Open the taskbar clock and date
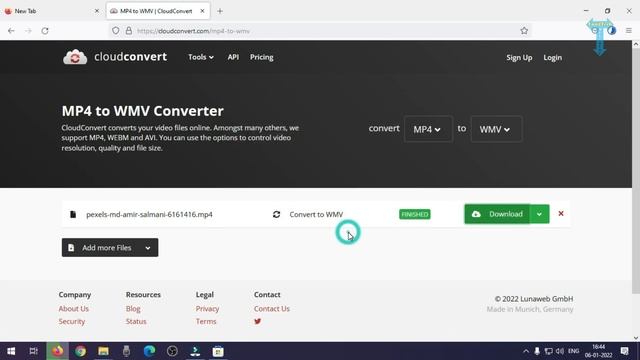 tap(598, 351)
